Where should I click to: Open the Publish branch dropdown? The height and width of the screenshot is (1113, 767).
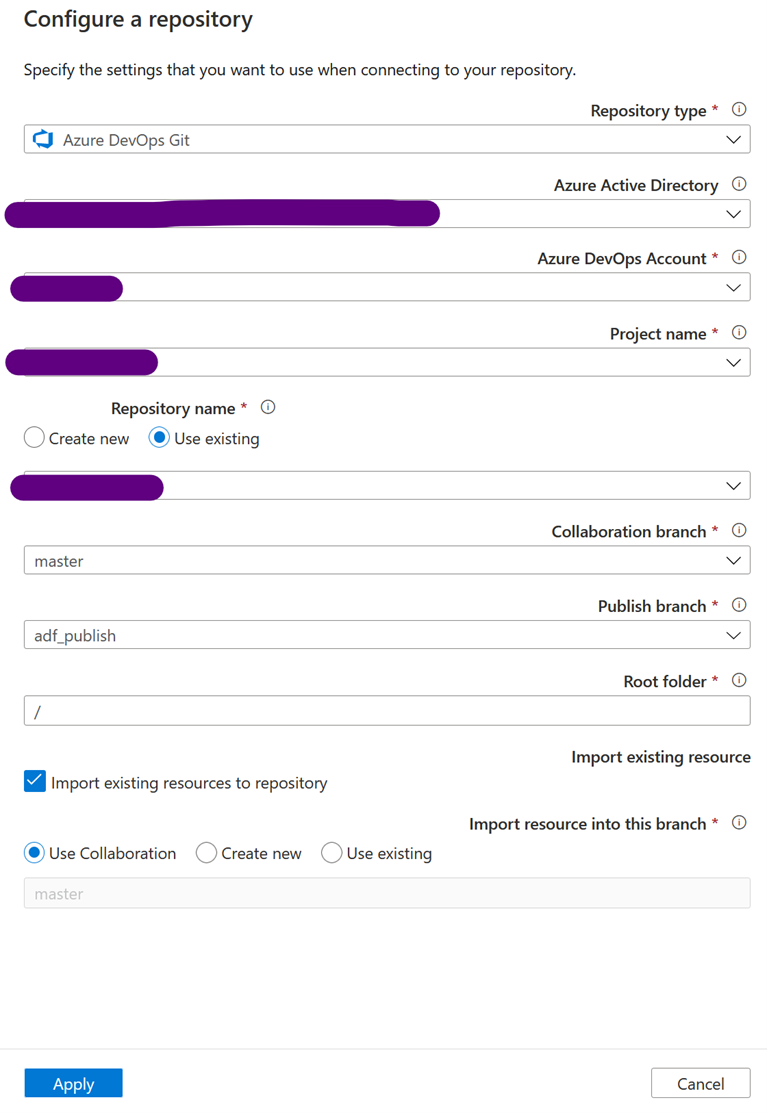tap(733, 634)
